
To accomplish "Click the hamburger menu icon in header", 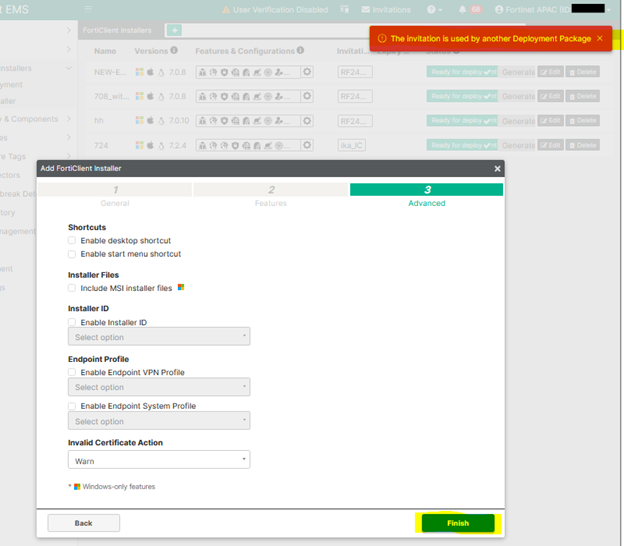I will pyautogui.click(x=88, y=9).
